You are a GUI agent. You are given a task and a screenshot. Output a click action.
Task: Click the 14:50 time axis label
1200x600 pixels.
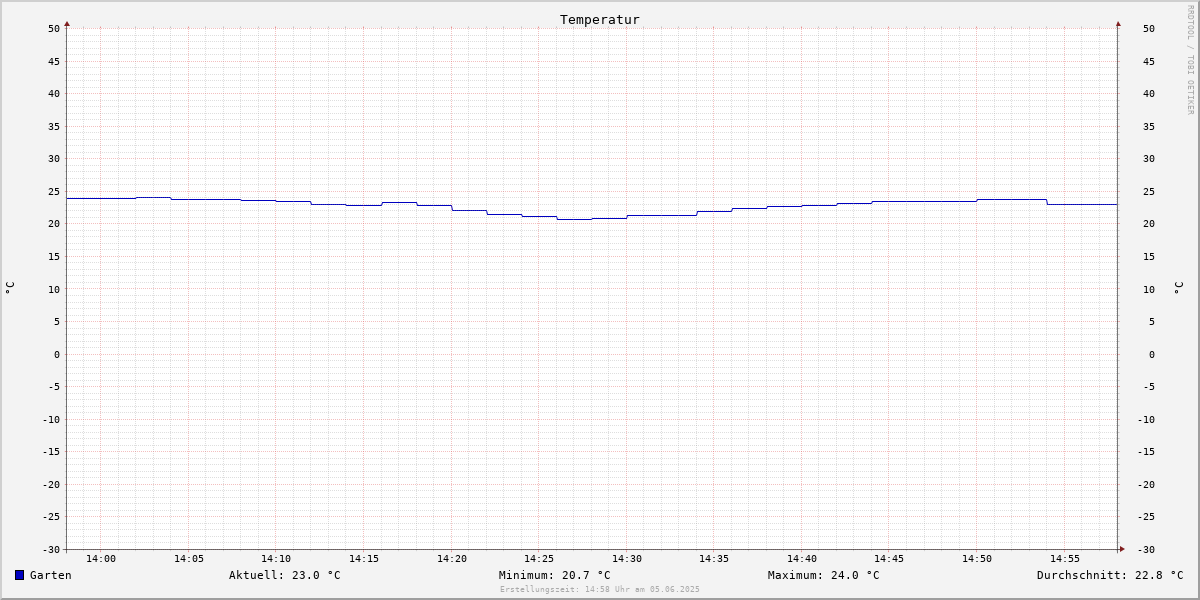pyautogui.click(x=977, y=559)
